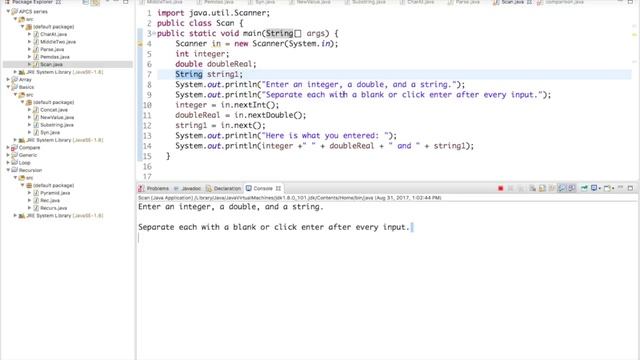640x360 pixels.
Task: Select Pyramid.java under Recursion
Action: (55, 193)
